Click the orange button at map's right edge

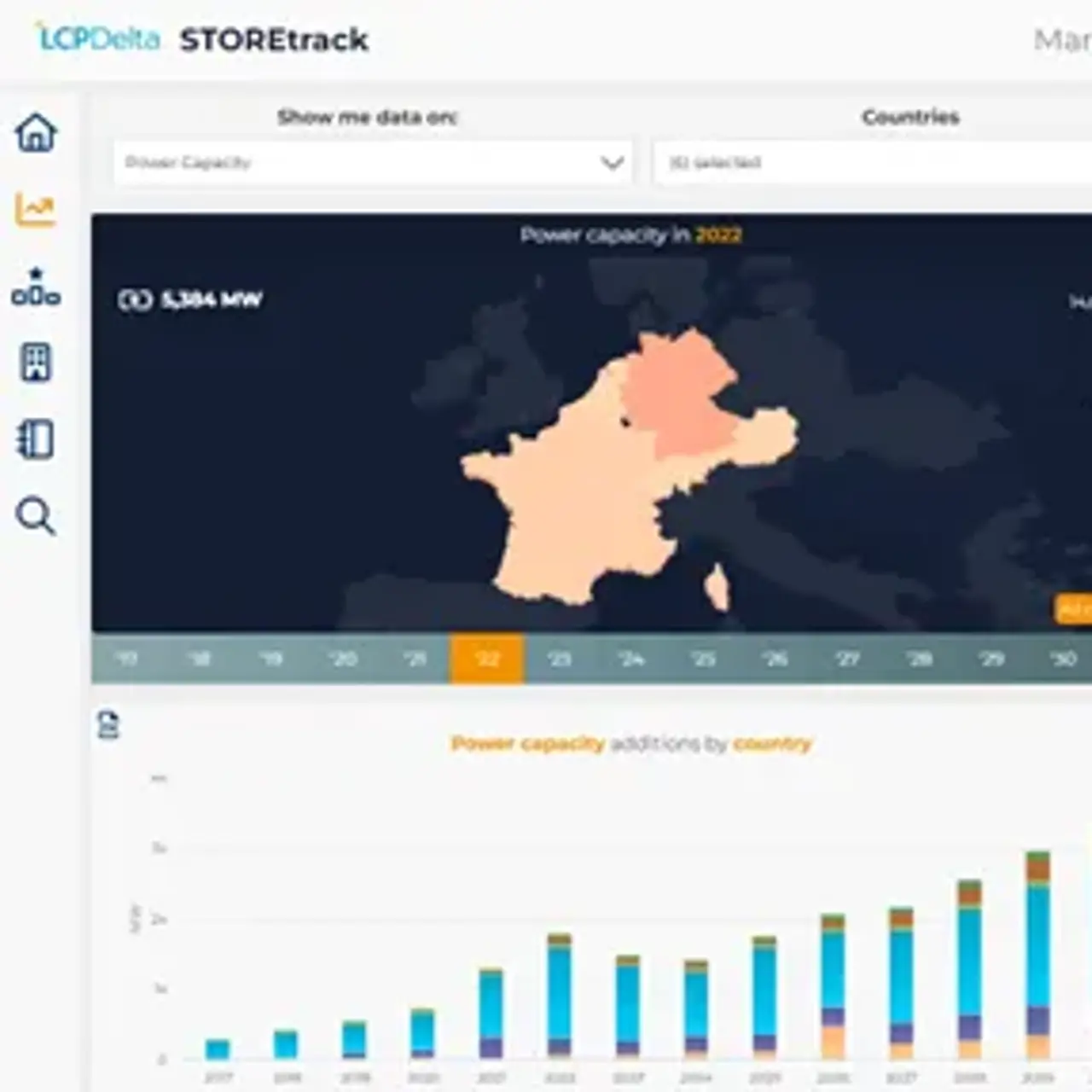[x=1074, y=609]
